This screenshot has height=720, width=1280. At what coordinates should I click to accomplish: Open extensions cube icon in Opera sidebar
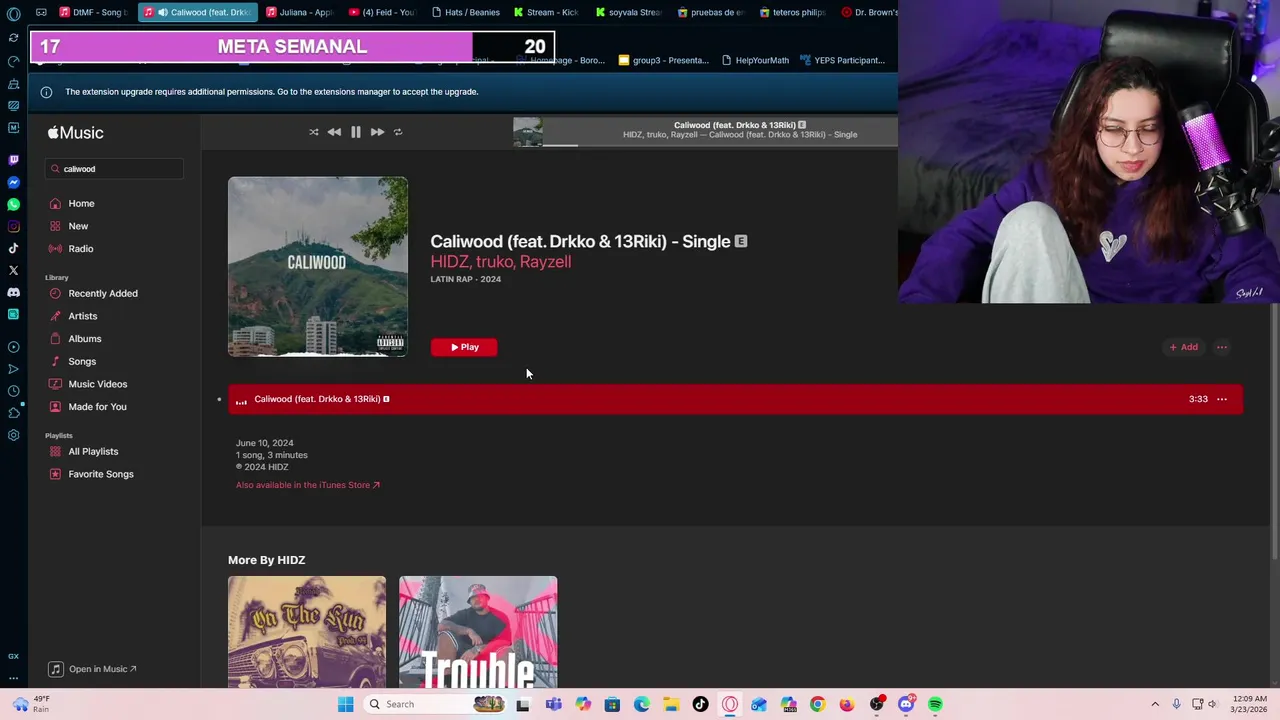point(13,413)
